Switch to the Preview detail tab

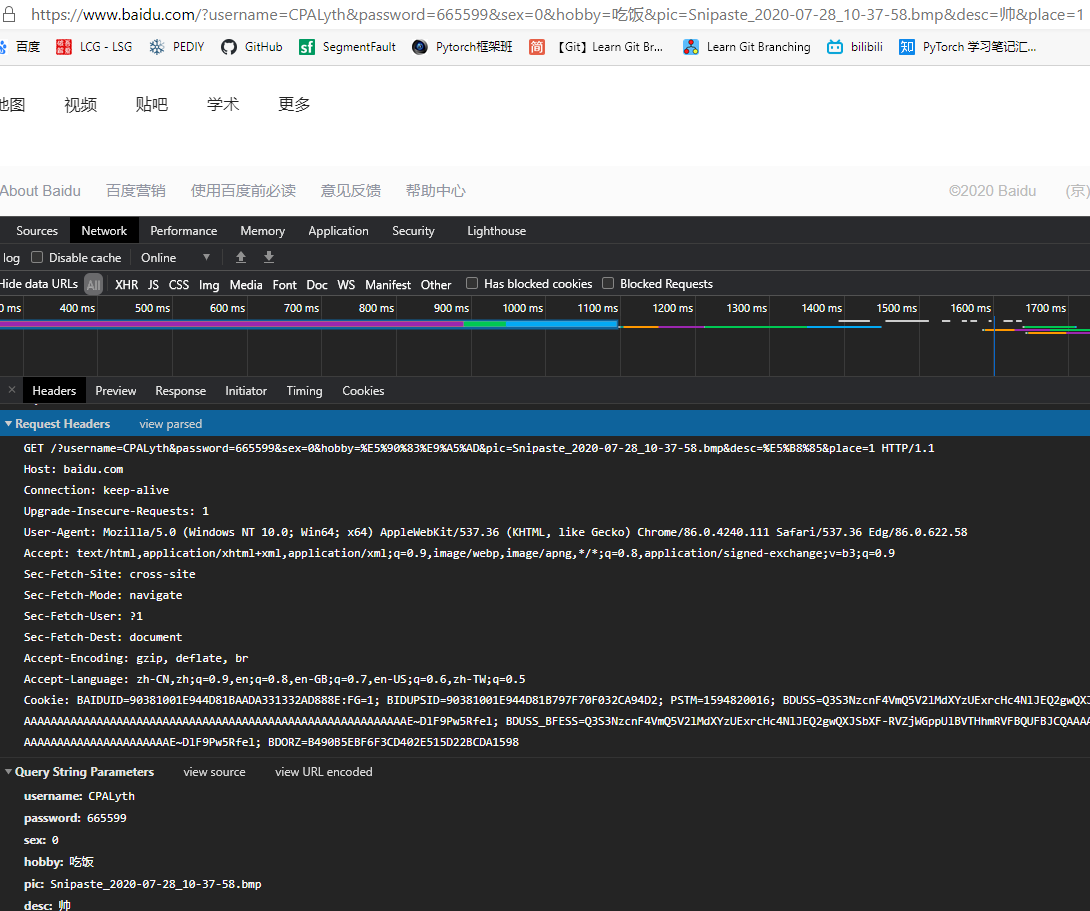click(115, 391)
